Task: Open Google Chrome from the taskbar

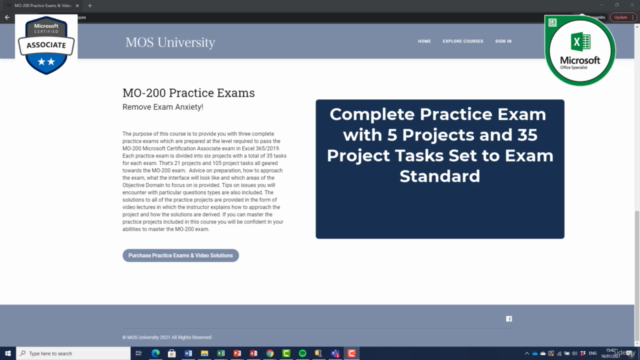Action: click(x=270, y=353)
